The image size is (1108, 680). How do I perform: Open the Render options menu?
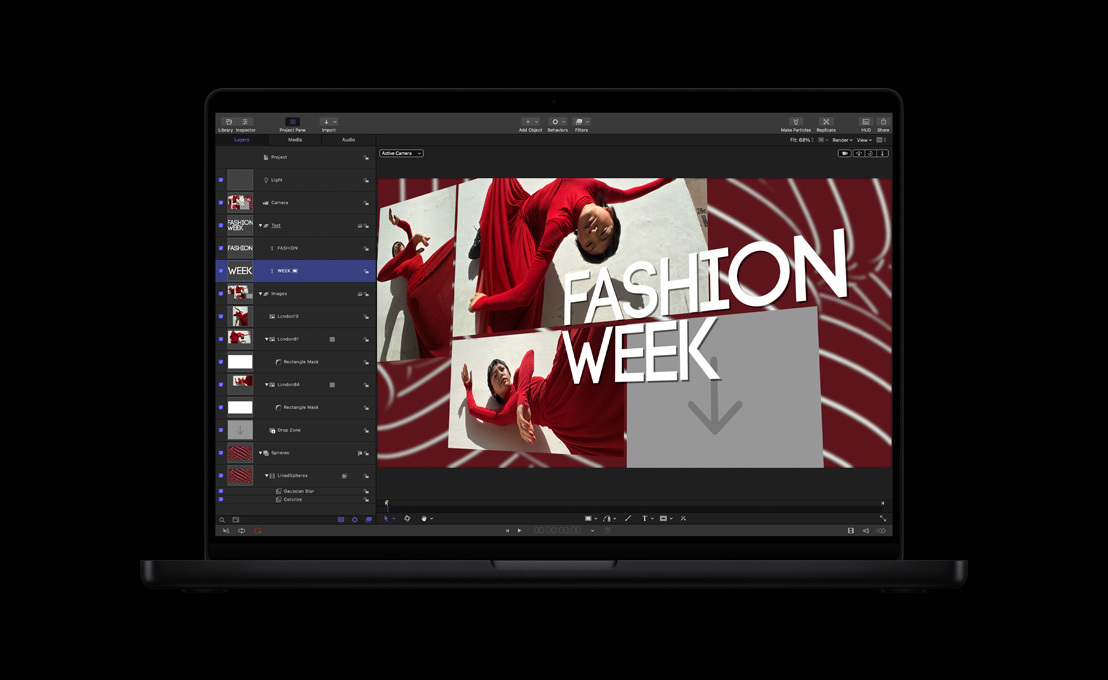(x=842, y=140)
